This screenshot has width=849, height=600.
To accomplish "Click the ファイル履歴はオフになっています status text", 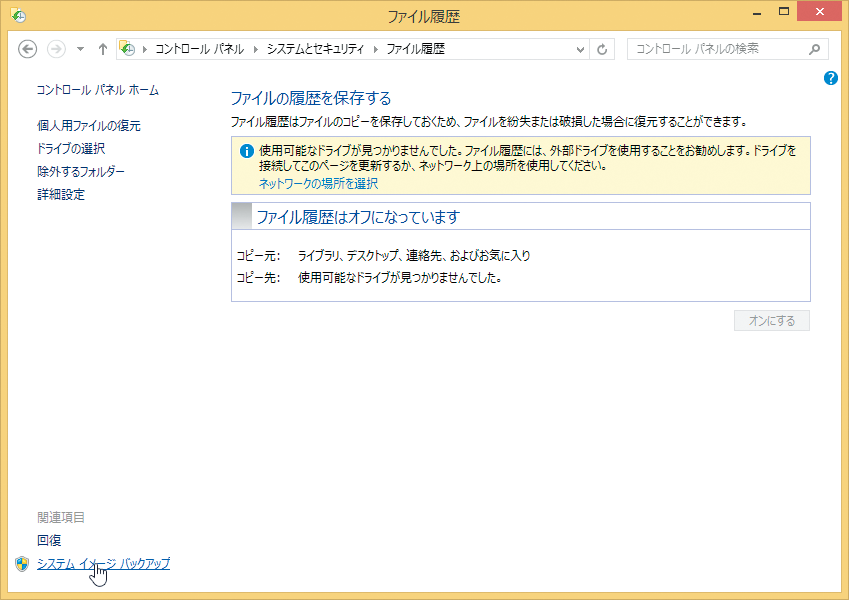I will click(x=358, y=217).
